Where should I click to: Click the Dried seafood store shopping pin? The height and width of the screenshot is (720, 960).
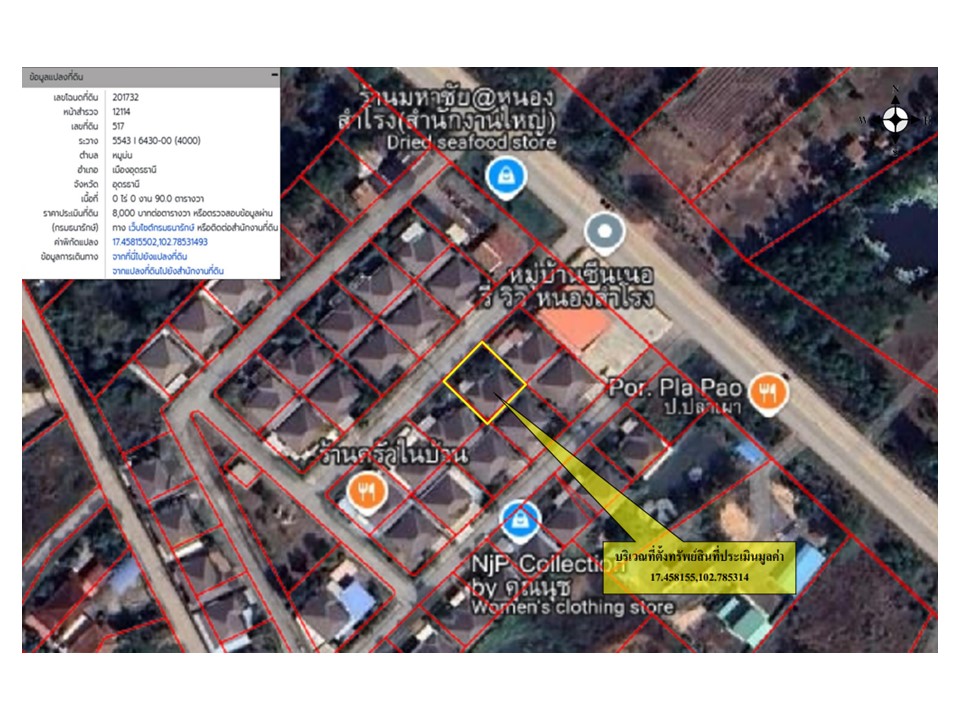coord(507,178)
